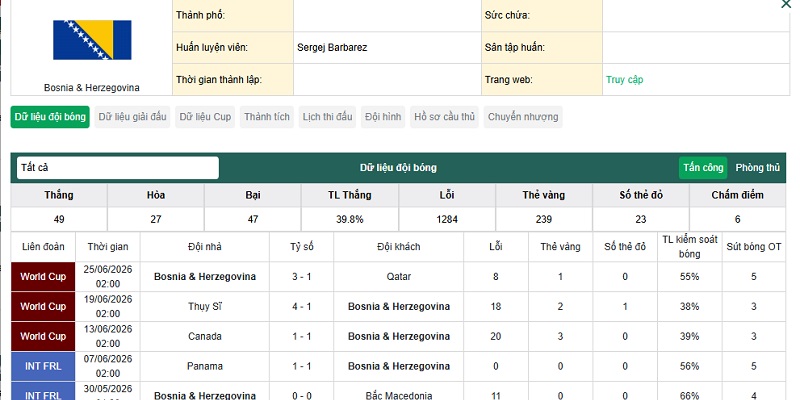Switch to Phòng thủ view
Screen dimensions: 800x400
[x=758, y=168]
